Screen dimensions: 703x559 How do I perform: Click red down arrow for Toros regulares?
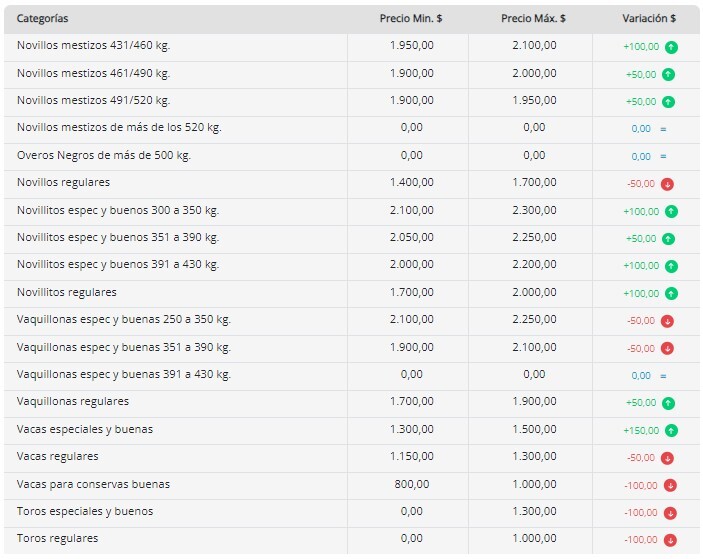coord(669,540)
